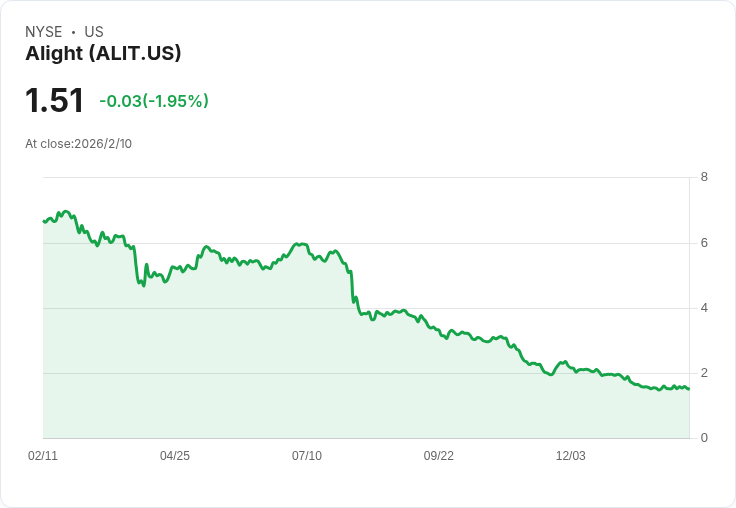
Task: Select the 04/25 date on x-axis
Action: 175,456
